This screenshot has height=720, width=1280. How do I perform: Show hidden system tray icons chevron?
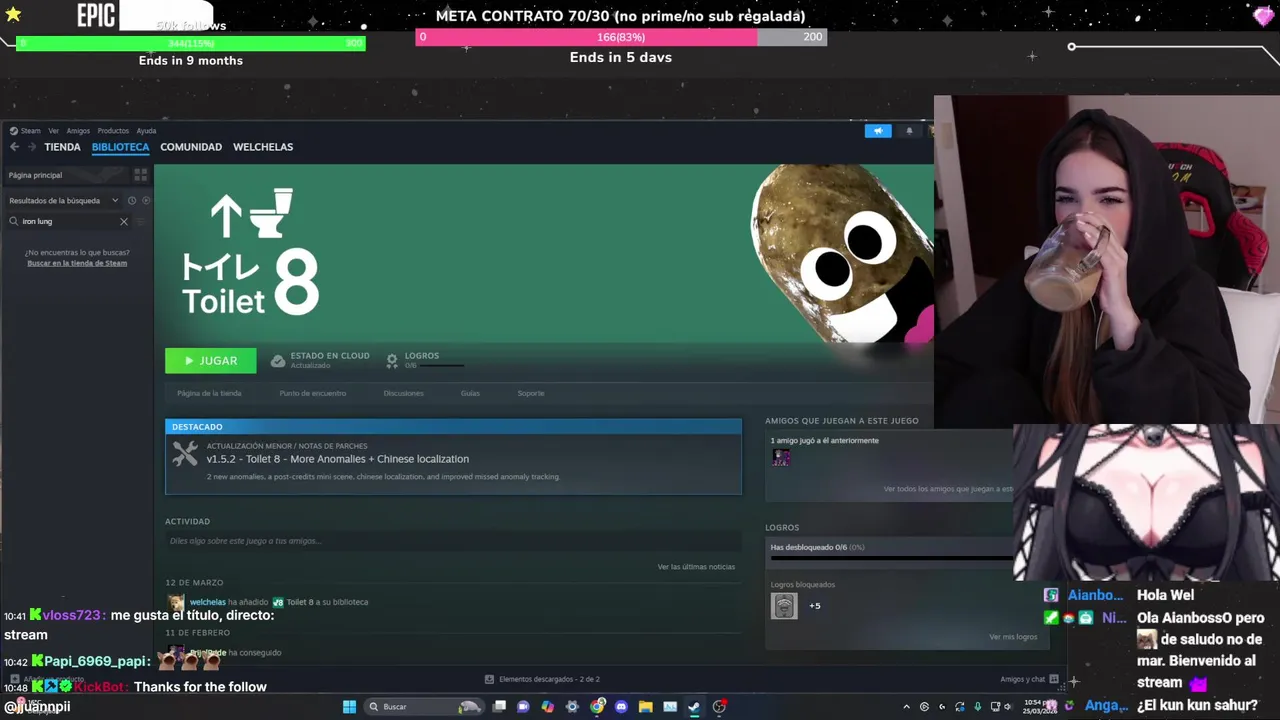(907, 707)
